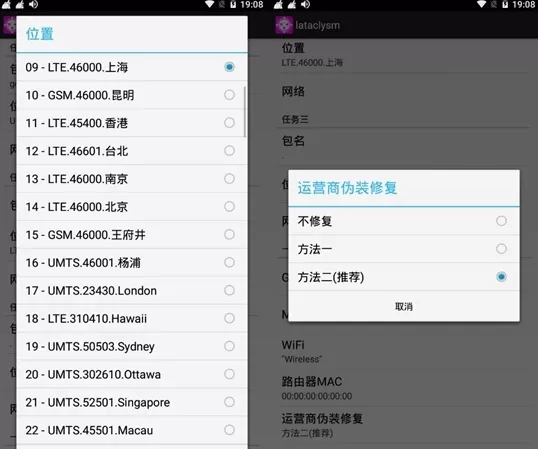Select 21 - UMTS.52501.Singapore location
This screenshot has height=449, width=538.
click(132, 402)
